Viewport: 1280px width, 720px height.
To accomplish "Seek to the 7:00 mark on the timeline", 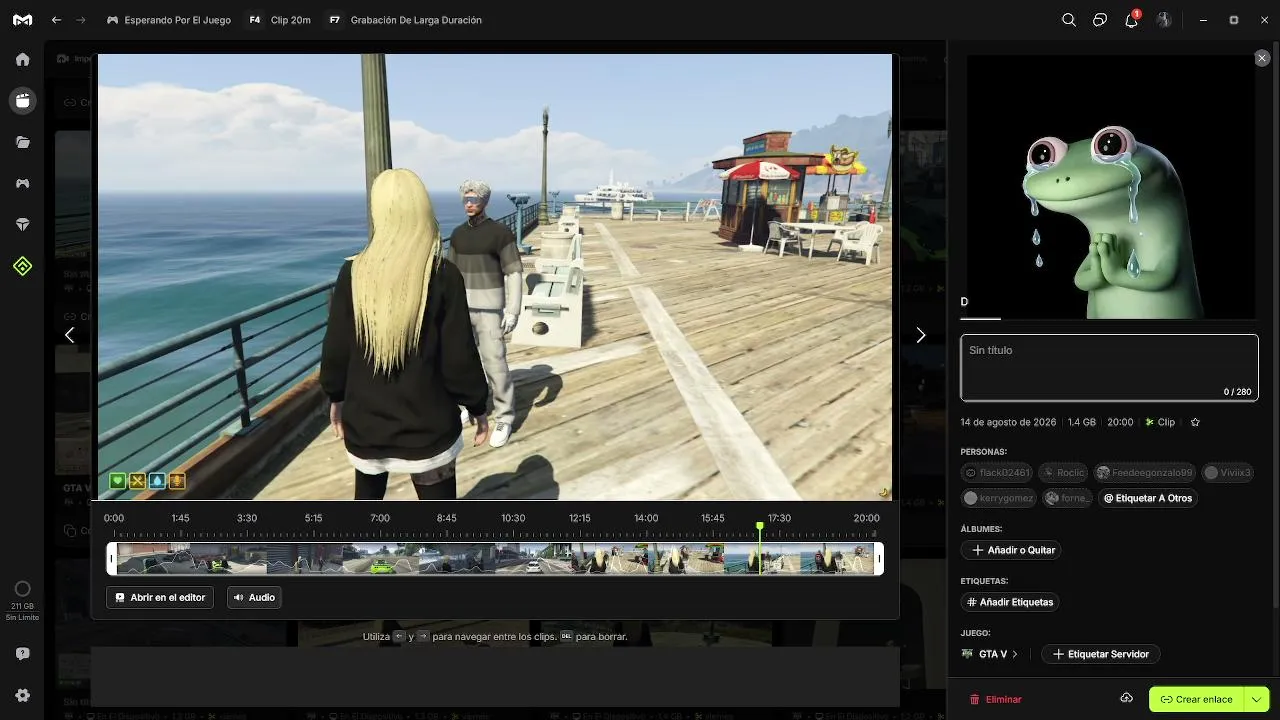I will pyautogui.click(x=380, y=518).
